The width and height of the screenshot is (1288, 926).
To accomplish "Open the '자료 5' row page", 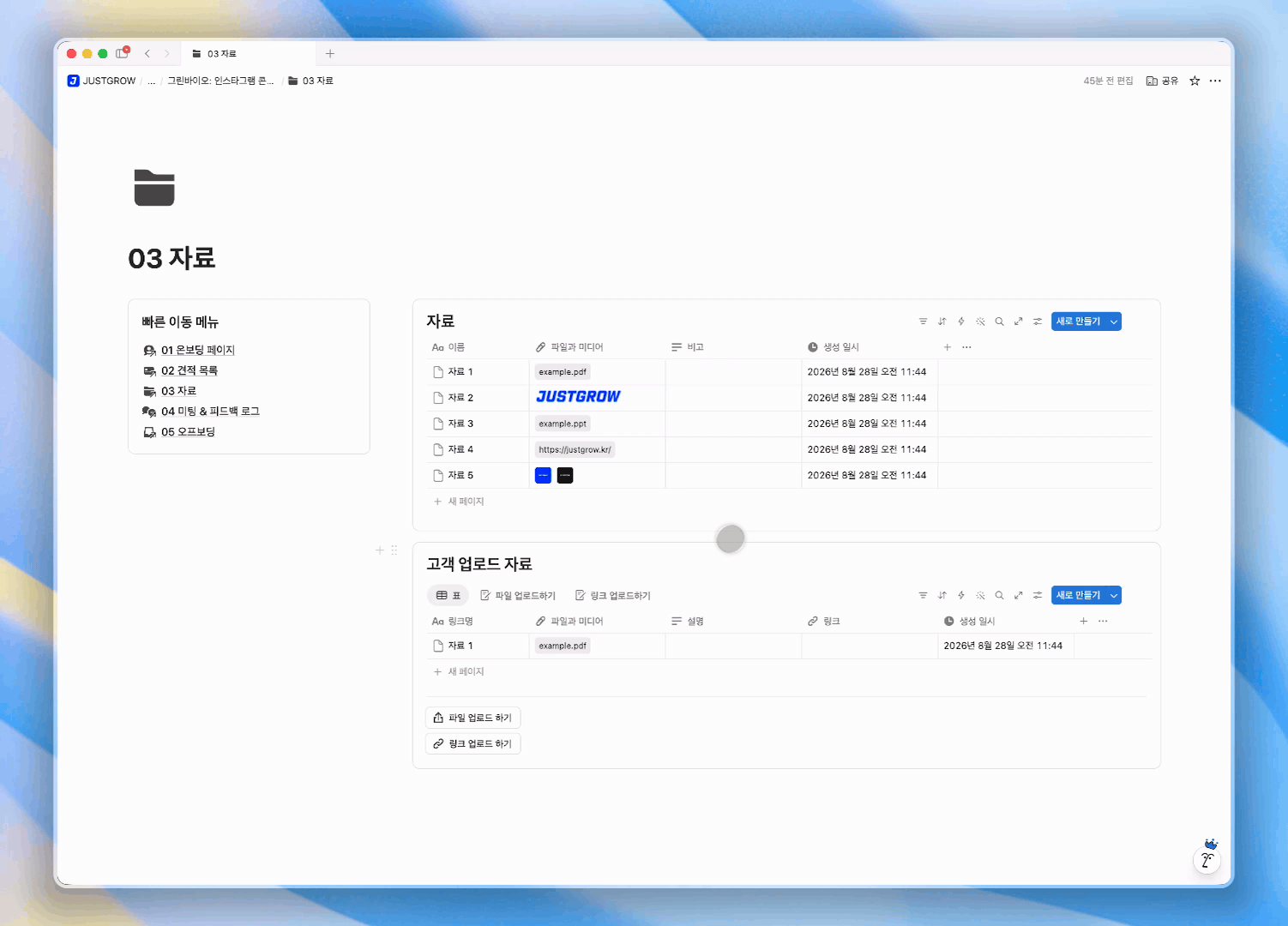I will coord(460,475).
